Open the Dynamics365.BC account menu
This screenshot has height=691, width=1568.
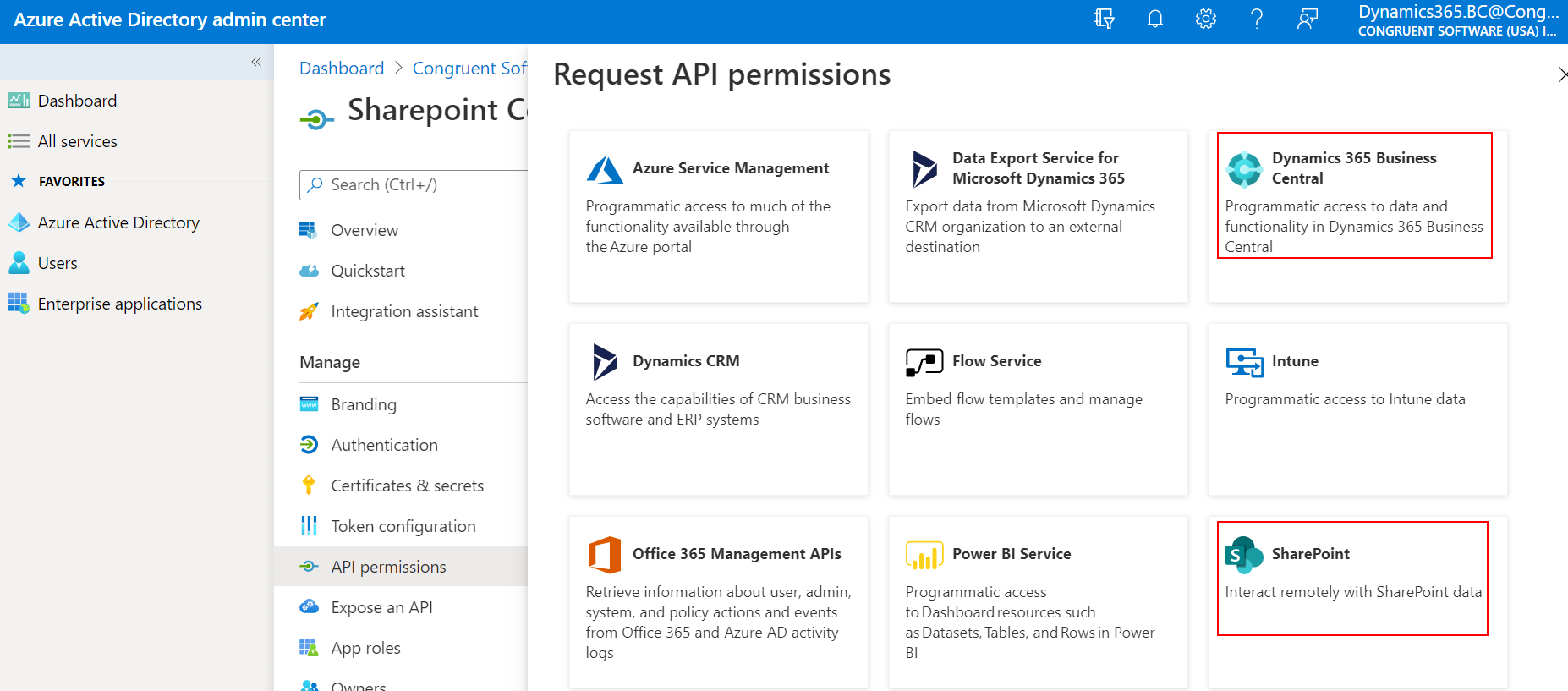point(1458,20)
